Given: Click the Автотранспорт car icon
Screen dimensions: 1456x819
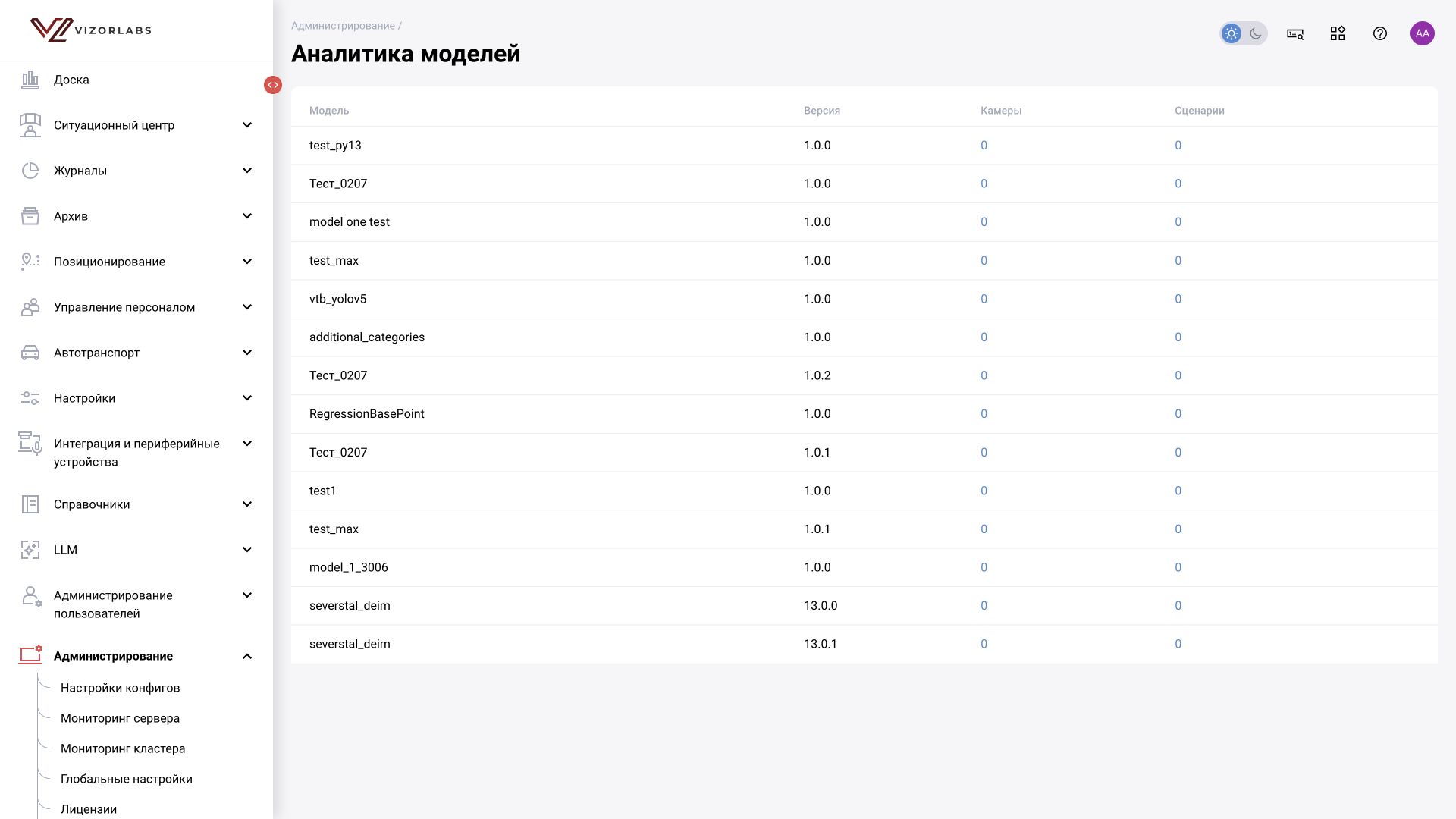Looking at the screenshot, I should click(x=30, y=353).
